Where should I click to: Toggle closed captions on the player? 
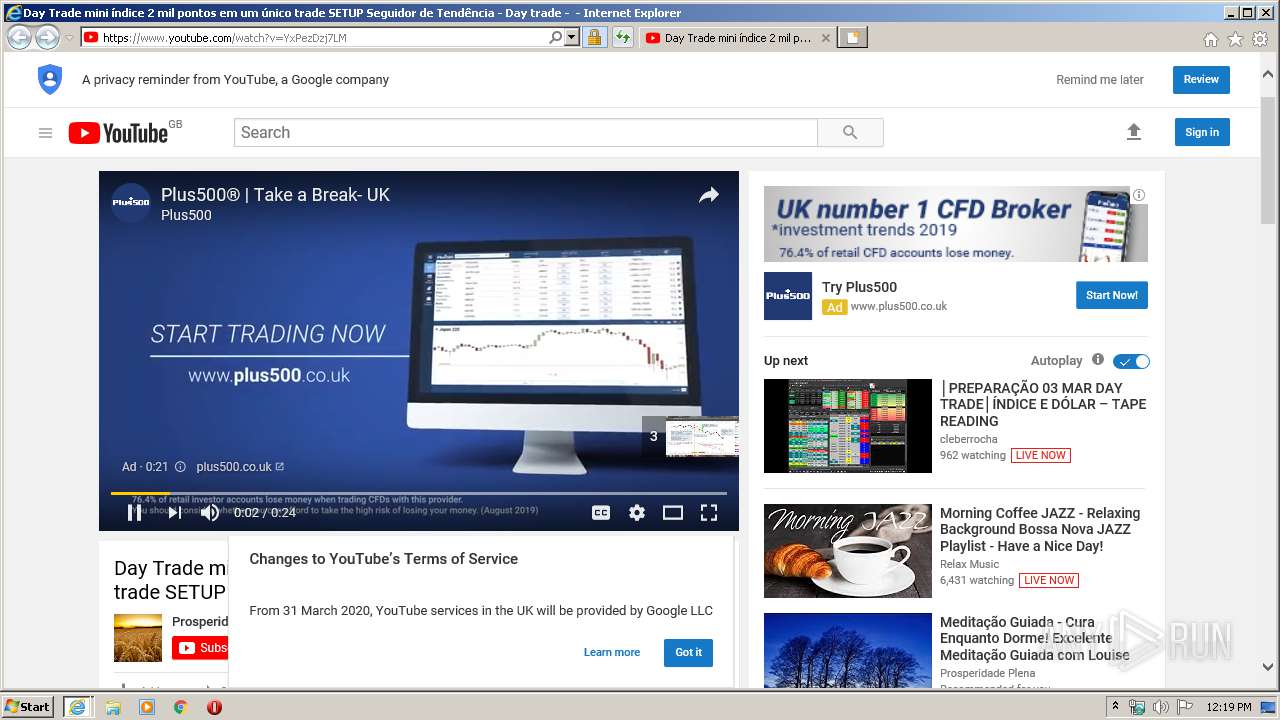pyautogui.click(x=601, y=513)
